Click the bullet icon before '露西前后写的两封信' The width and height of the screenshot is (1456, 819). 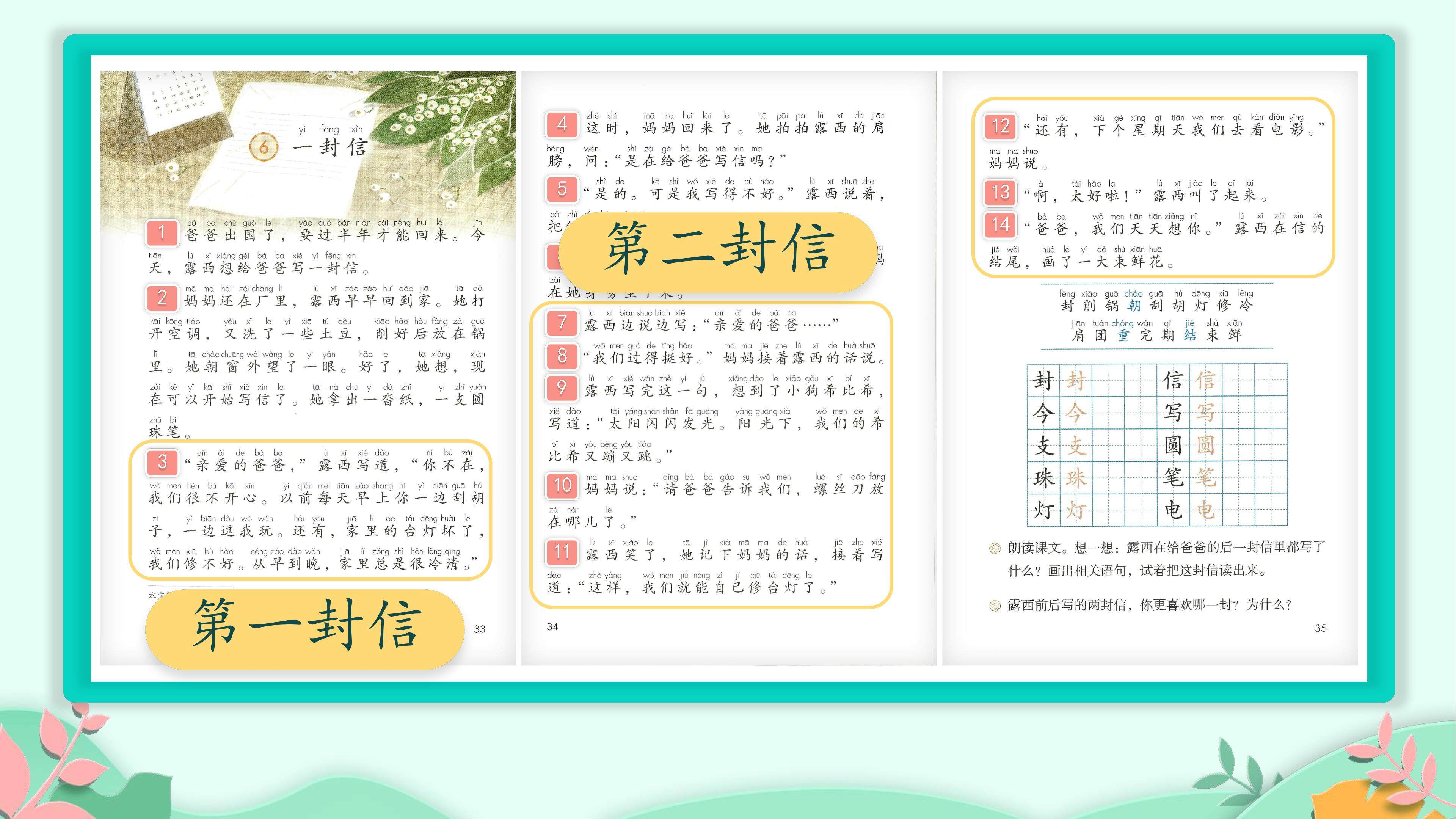click(995, 606)
